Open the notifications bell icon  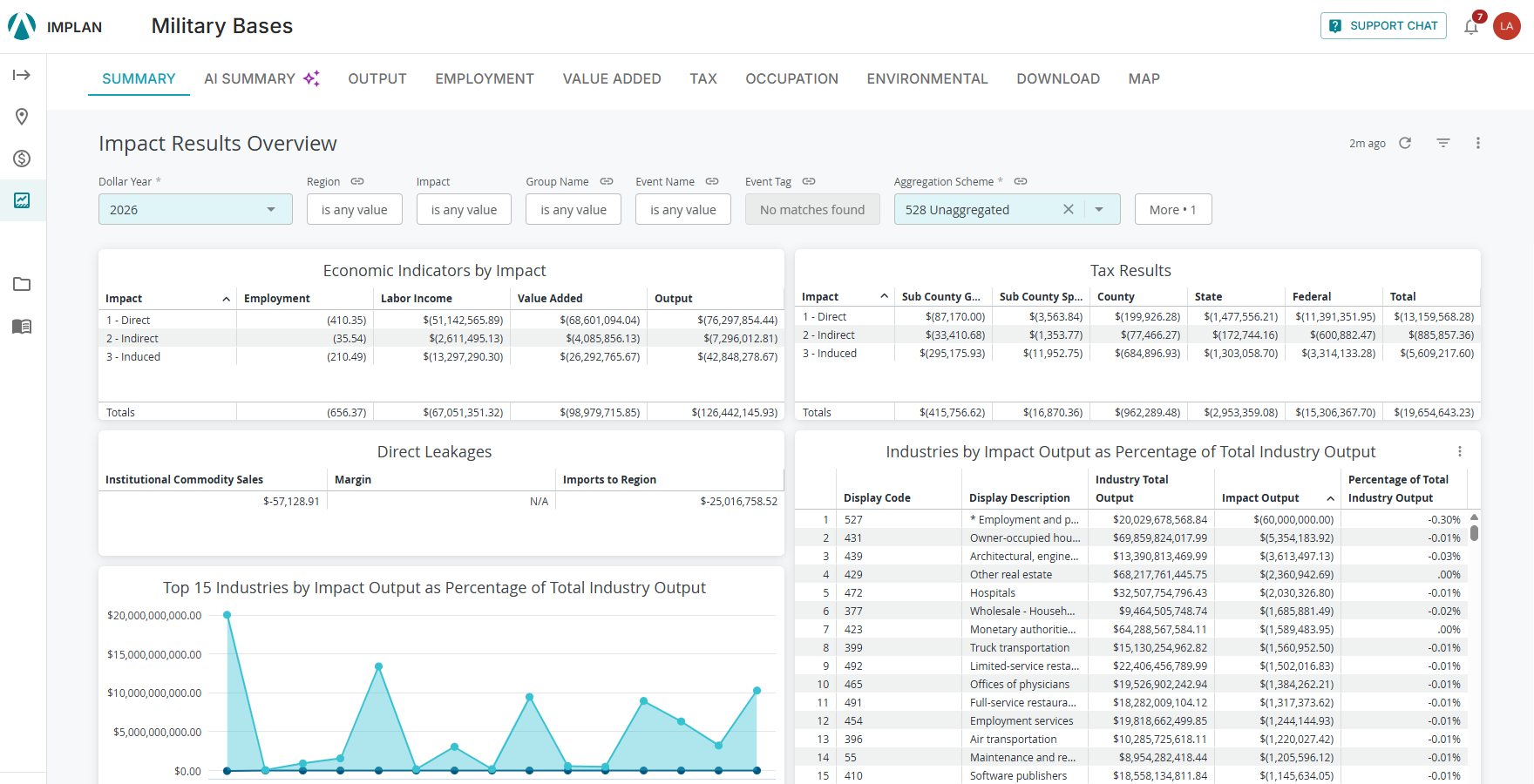coord(1471,26)
